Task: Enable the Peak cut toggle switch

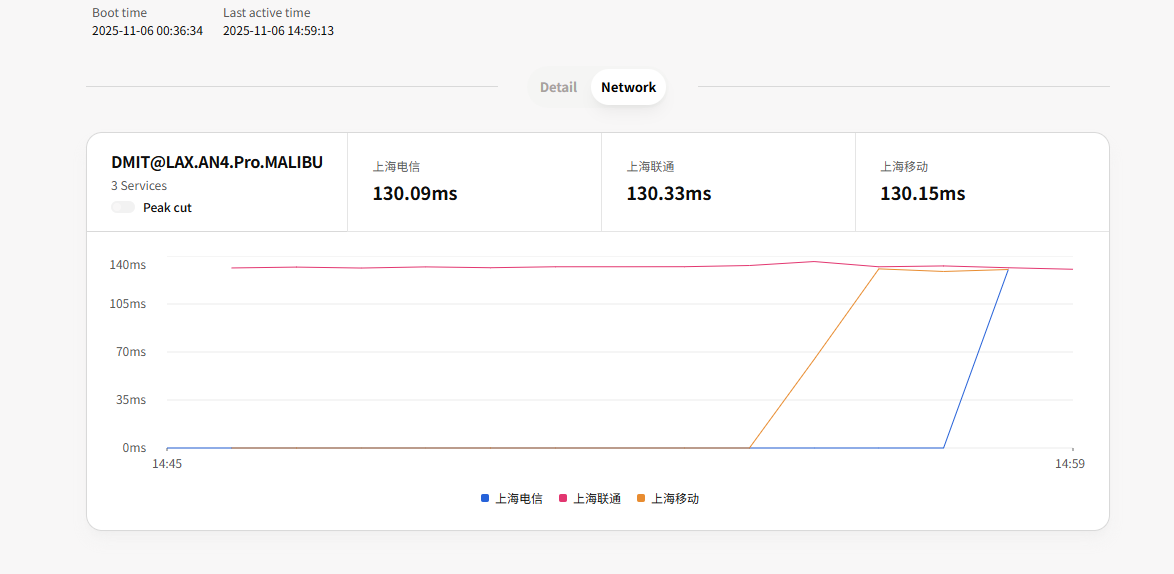Action: pos(123,208)
